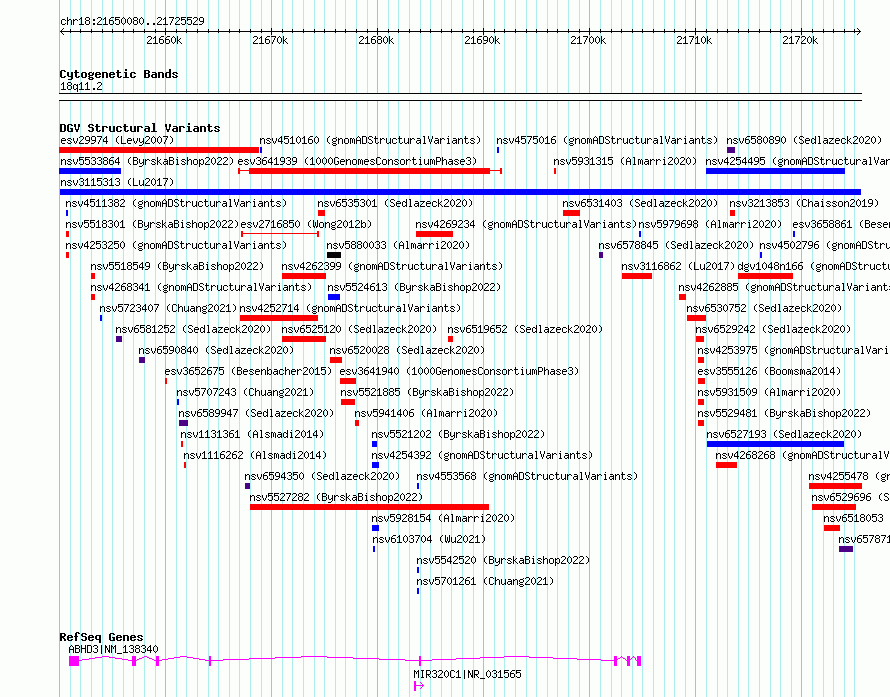Open esv3652675 (Besenbacher2015) label
Viewport: 890px width, 697px height.
tap(249, 371)
